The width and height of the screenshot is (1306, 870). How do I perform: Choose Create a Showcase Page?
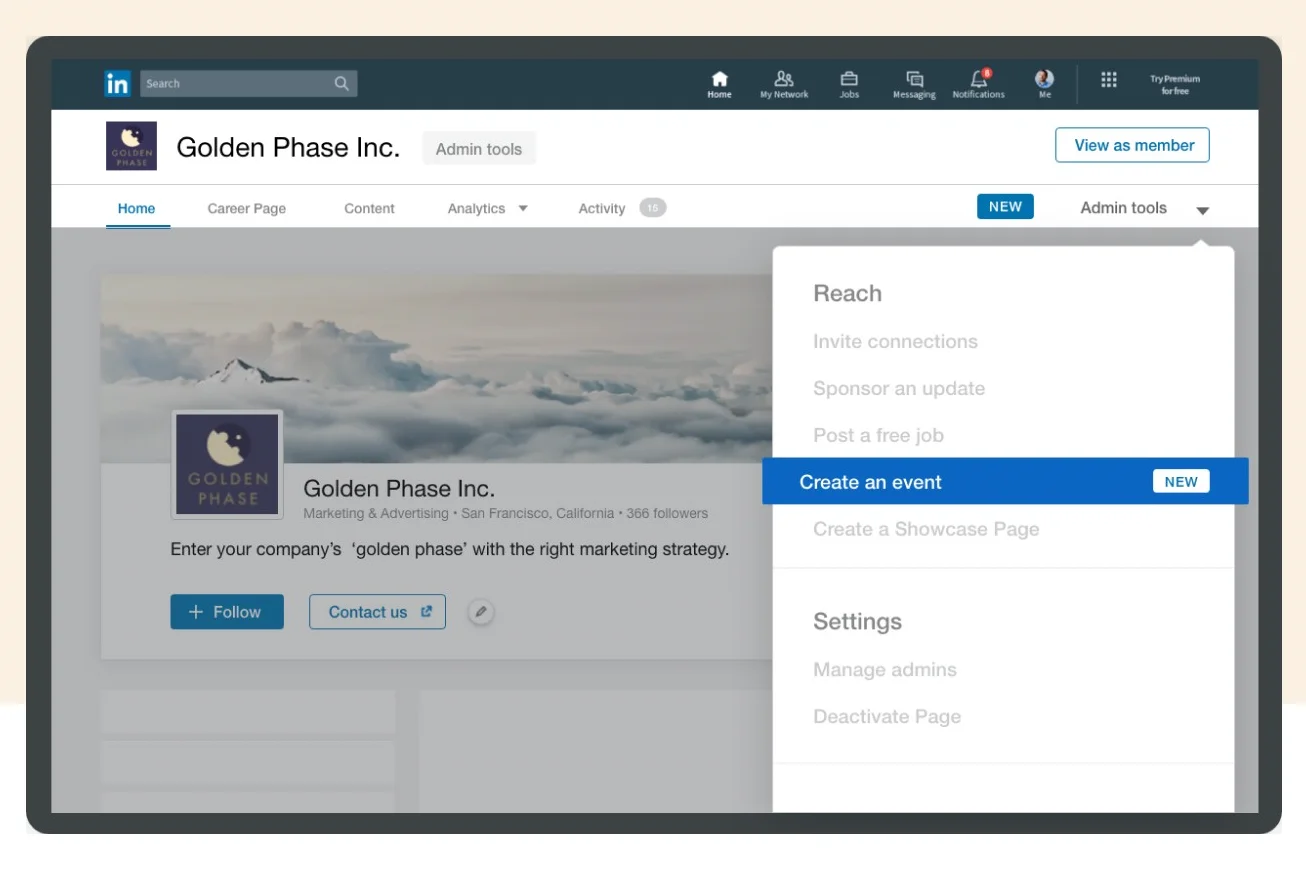927,529
